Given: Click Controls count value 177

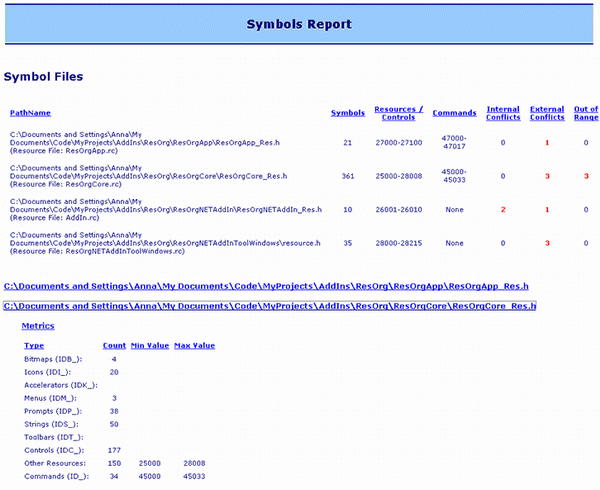Looking at the screenshot, I should [114, 450].
